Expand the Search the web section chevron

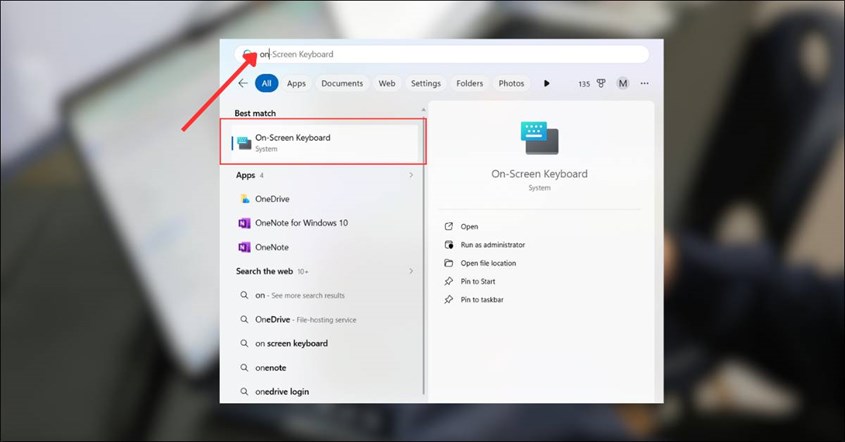point(411,271)
